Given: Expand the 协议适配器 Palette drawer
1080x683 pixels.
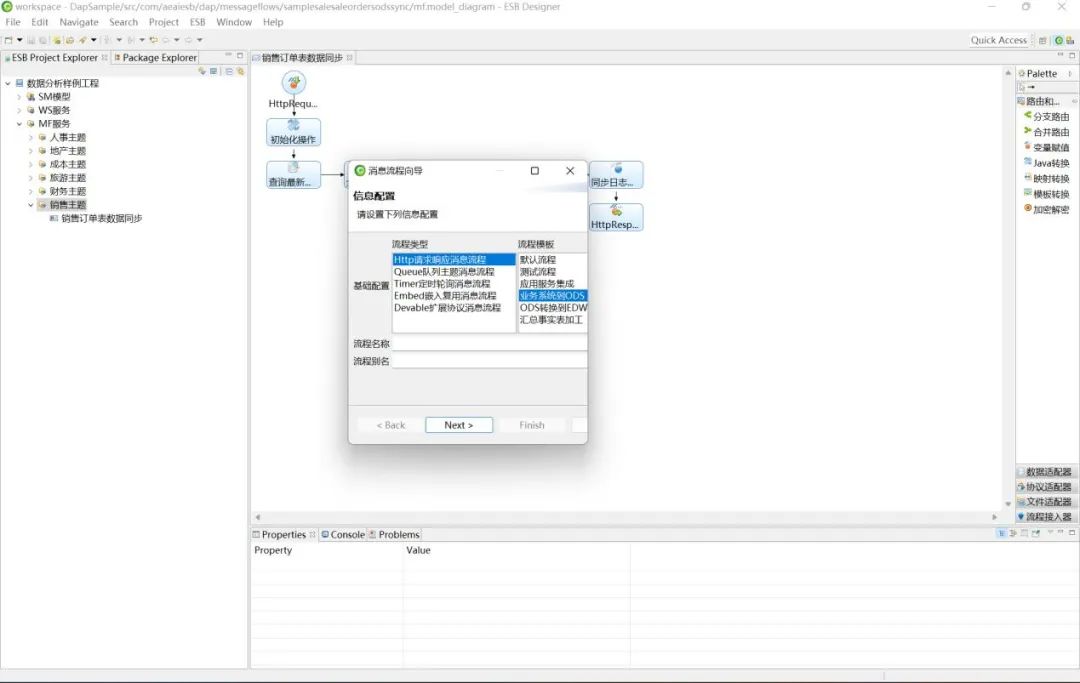Looking at the screenshot, I should pyautogui.click(x=1046, y=487).
